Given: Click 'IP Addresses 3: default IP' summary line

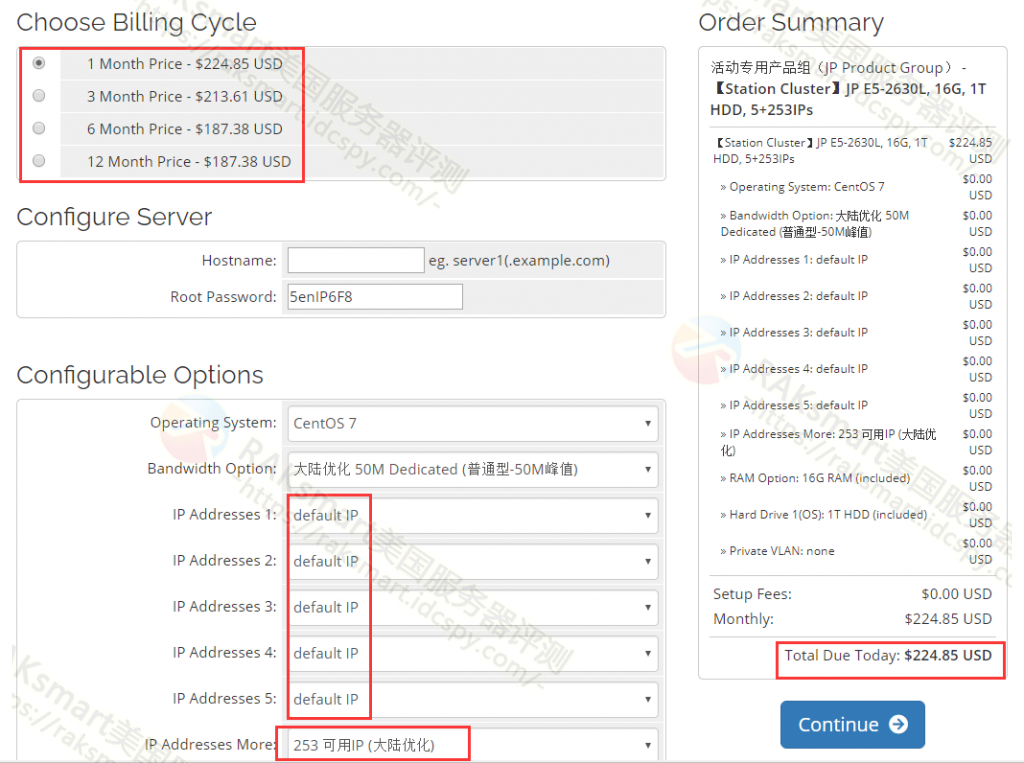Looking at the screenshot, I should 794,333.
